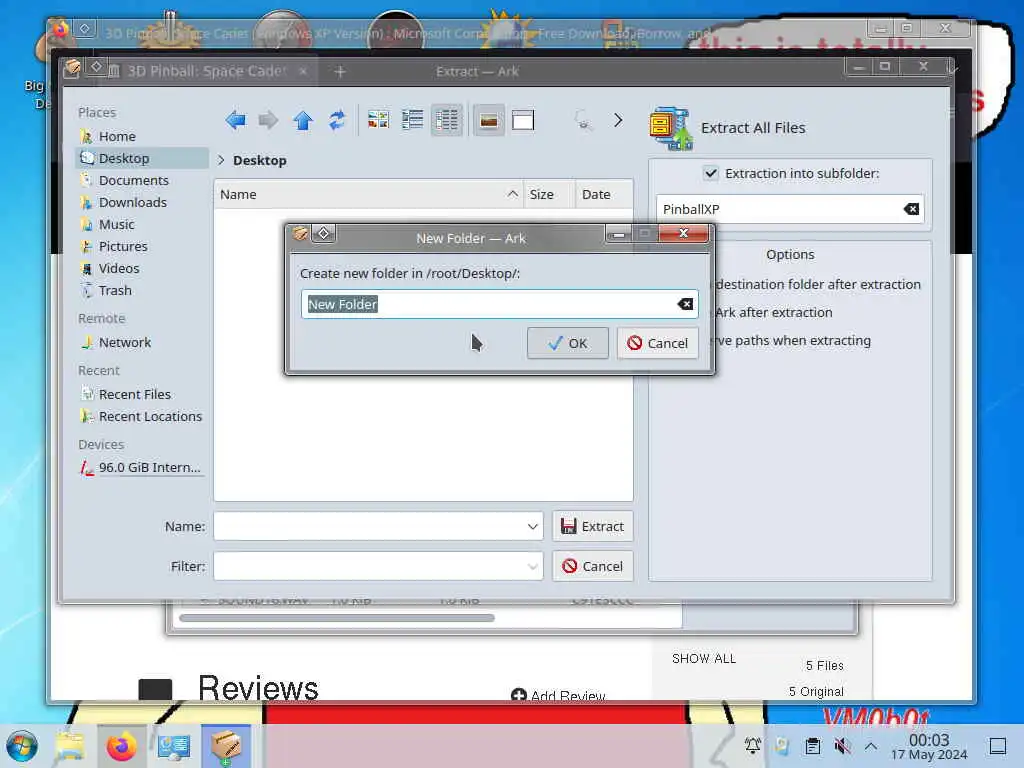Toggle the preview side pane icon
1024x768 pixels.
pos(522,120)
